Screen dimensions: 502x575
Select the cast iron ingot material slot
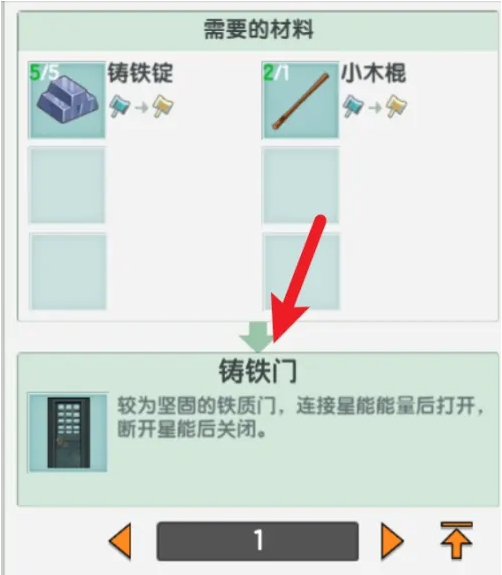[67, 100]
